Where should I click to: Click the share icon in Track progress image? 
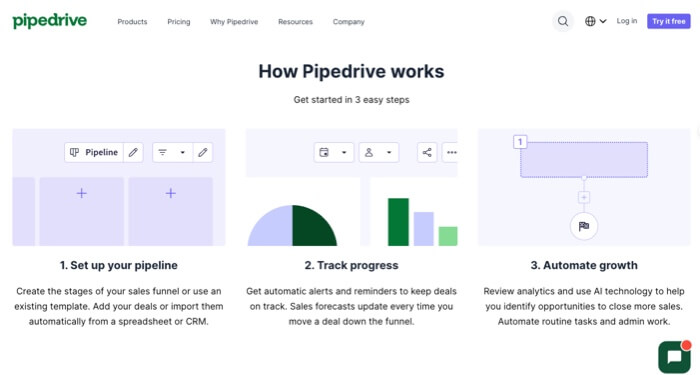pos(427,152)
